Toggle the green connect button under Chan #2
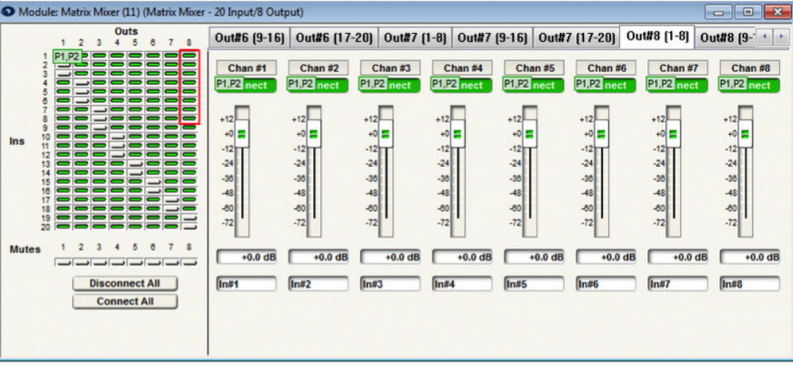Screen dimensions: 793x365 click(x=318, y=85)
